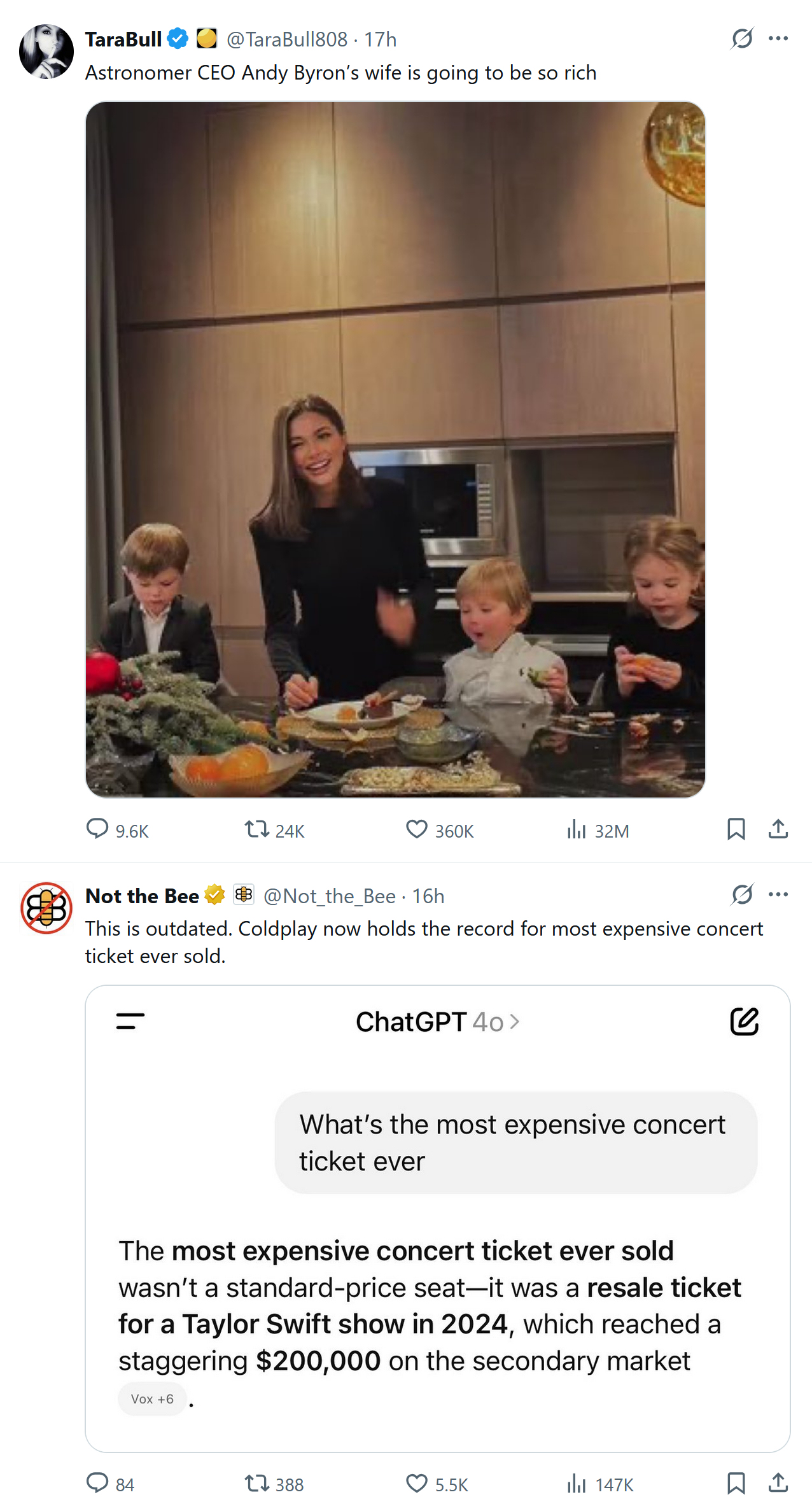View analytics showing 32M views
Viewport: 812px width, 1511px height.
[577, 829]
